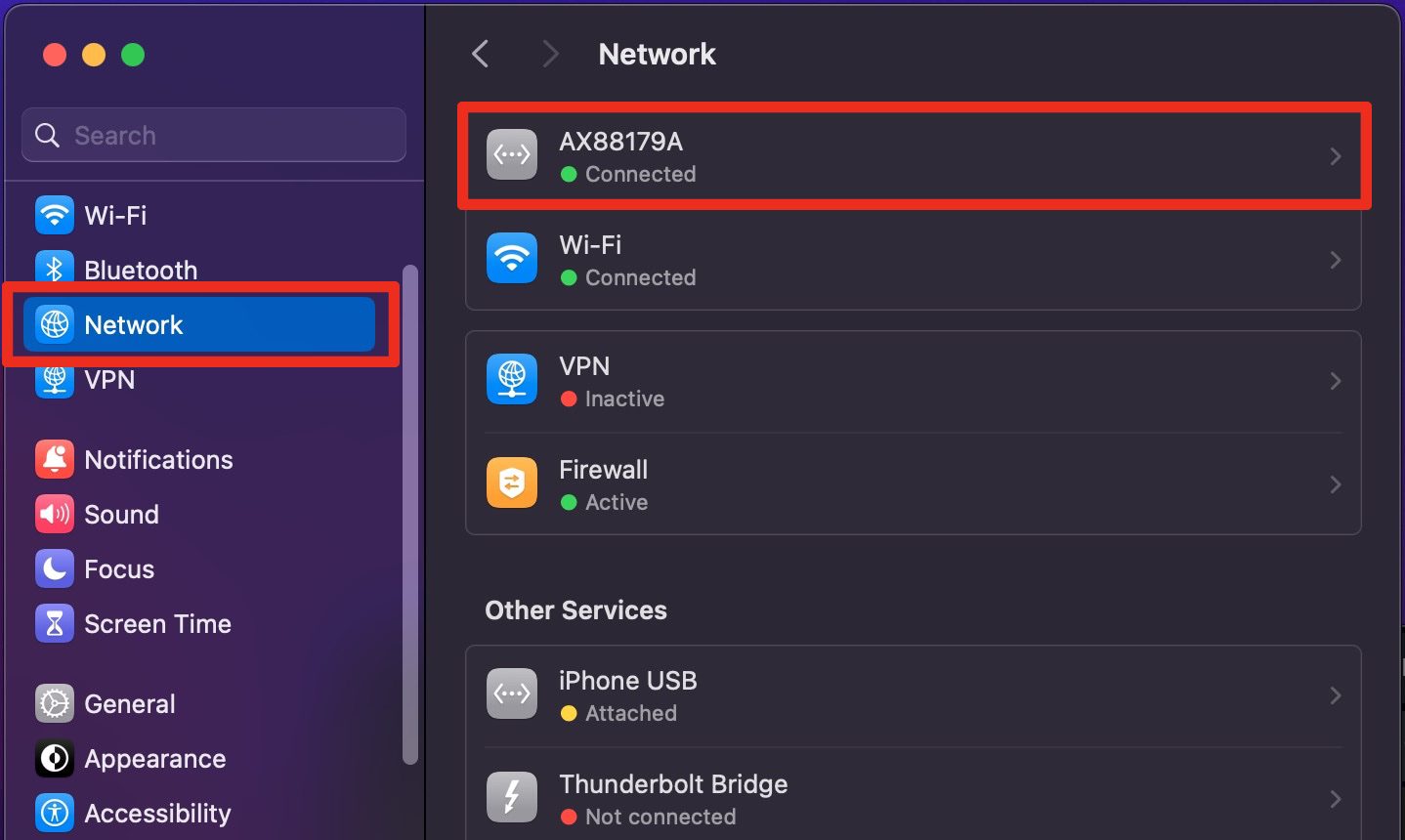Image resolution: width=1405 pixels, height=840 pixels.
Task: Open Focus via the moon icon
Action: [x=55, y=568]
